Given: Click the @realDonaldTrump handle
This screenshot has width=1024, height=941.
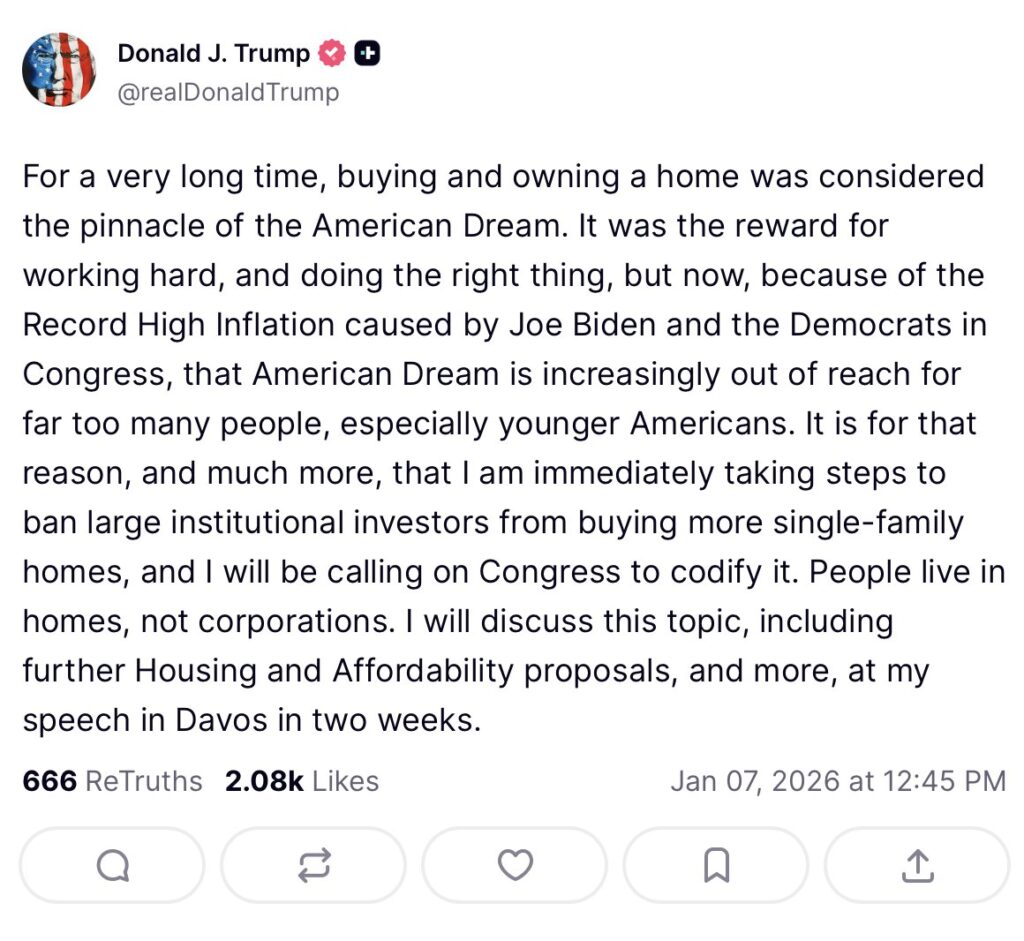Looking at the screenshot, I should coord(228,92).
